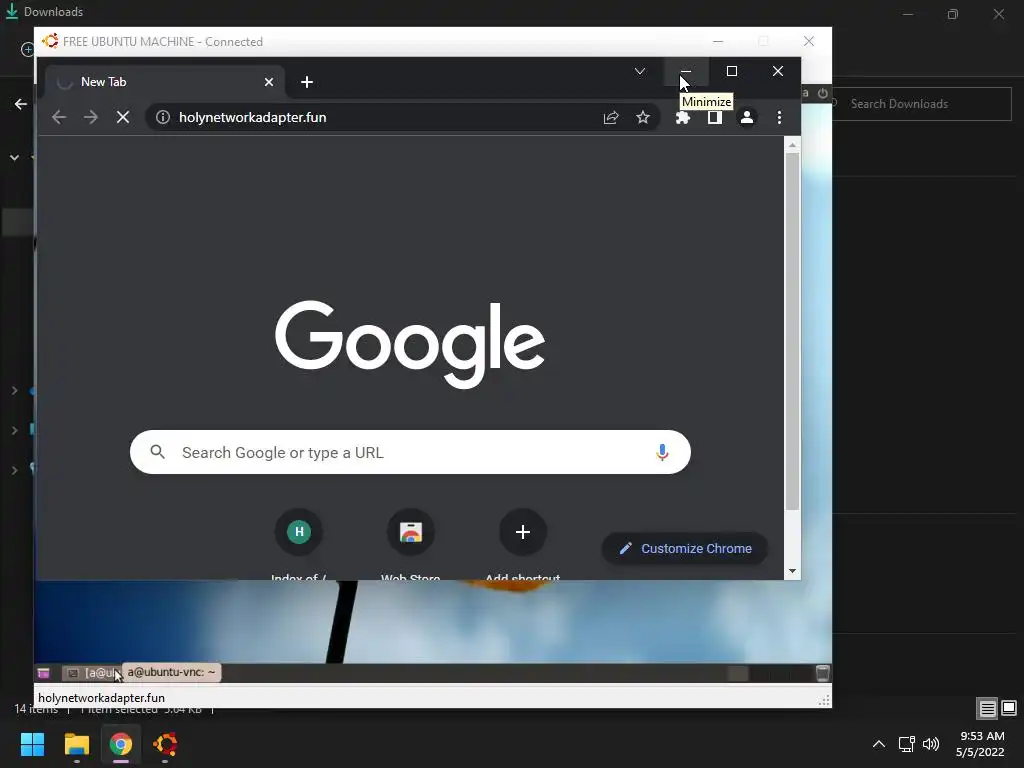Click the Google logo
The height and width of the screenshot is (768, 1024).
410,344
